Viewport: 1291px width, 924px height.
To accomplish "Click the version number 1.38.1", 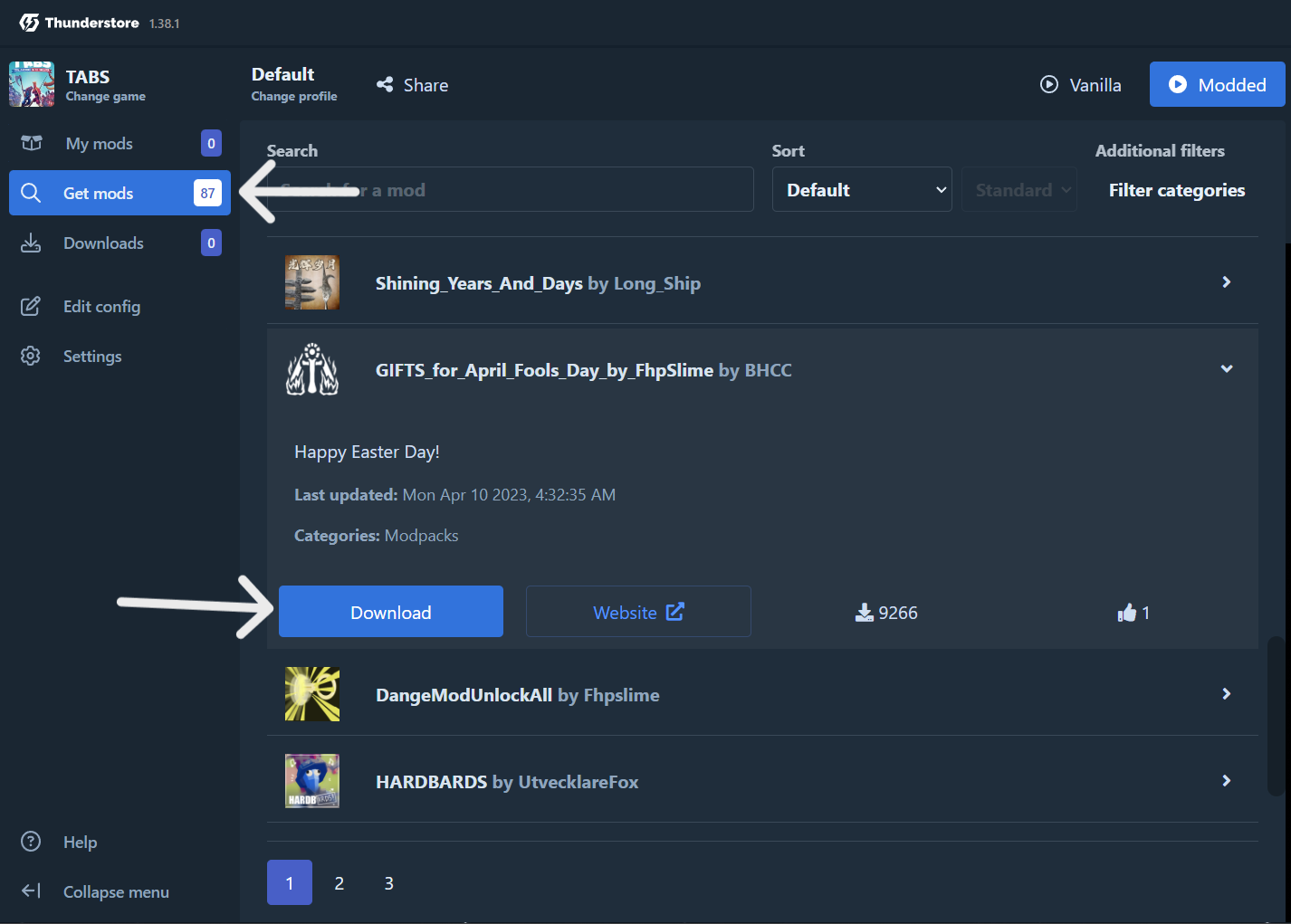I will pos(165,24).
